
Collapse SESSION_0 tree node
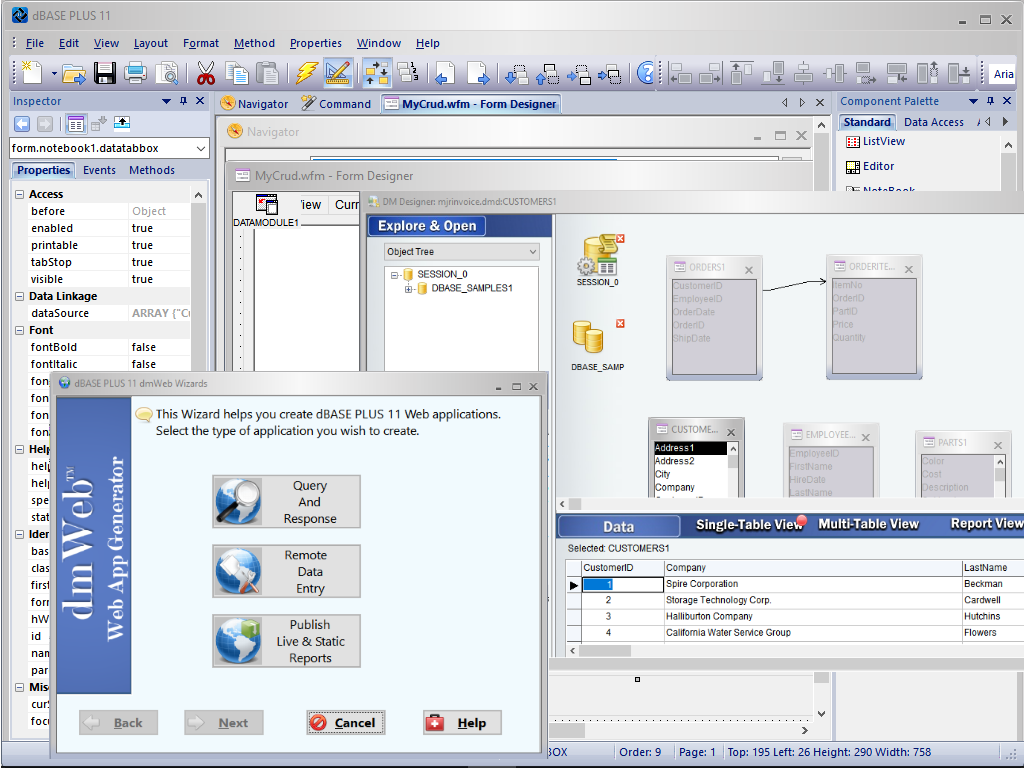coord(394,275)
